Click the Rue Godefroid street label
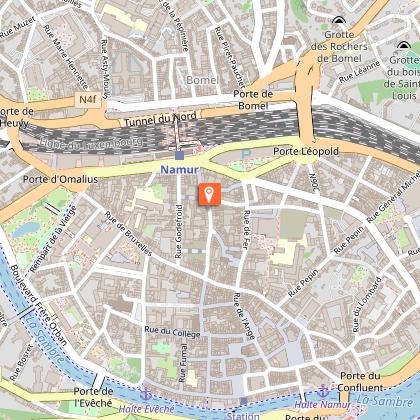This screenshot has width=420, height=420. 179,231
